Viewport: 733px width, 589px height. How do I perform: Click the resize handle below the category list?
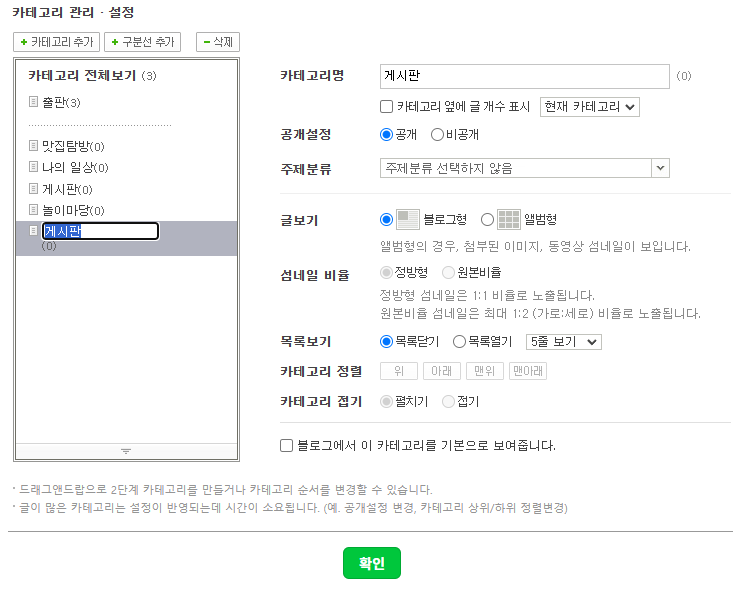[x=126, y=451]
